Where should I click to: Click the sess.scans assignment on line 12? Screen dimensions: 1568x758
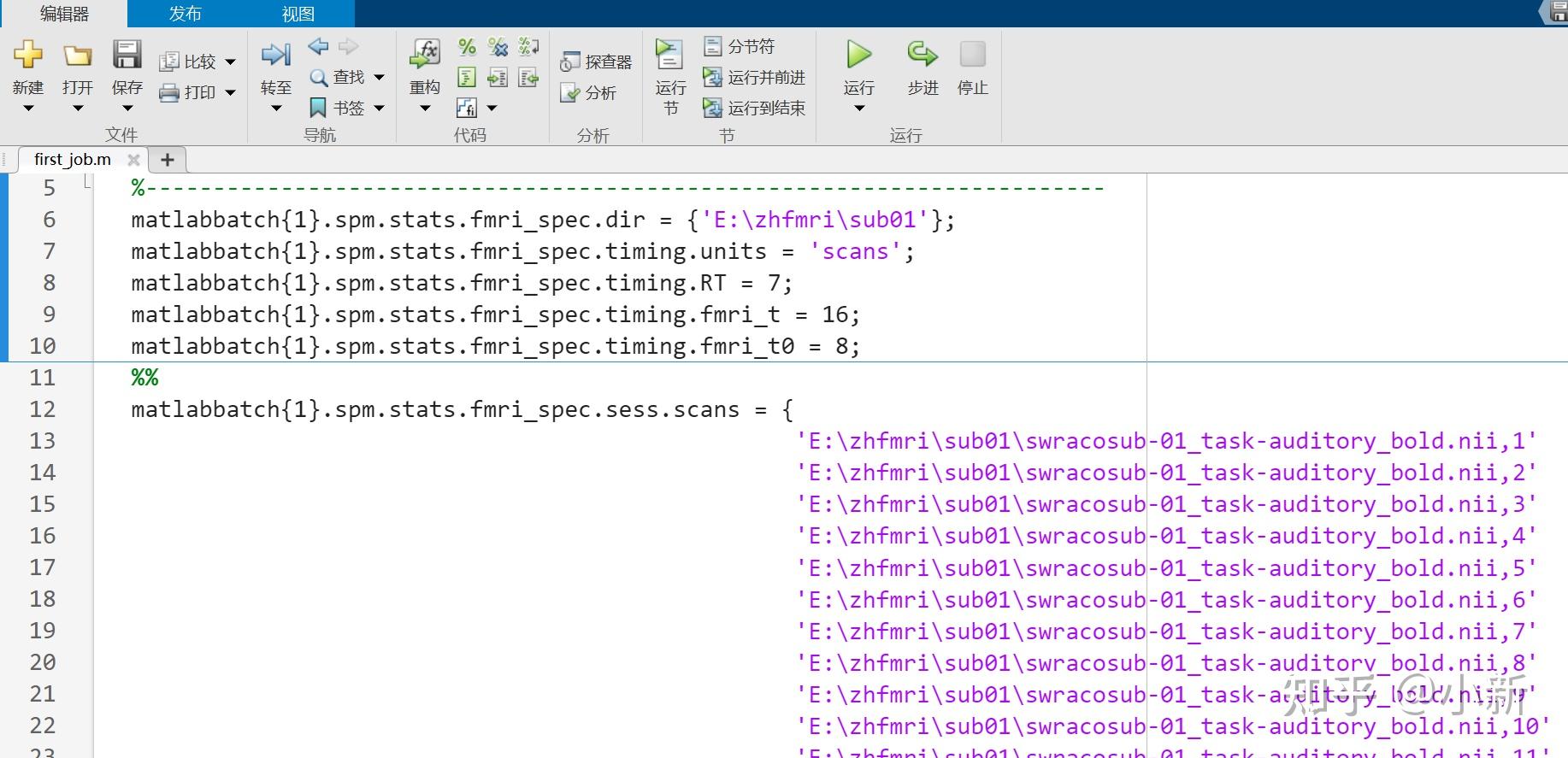coord(462,409)
